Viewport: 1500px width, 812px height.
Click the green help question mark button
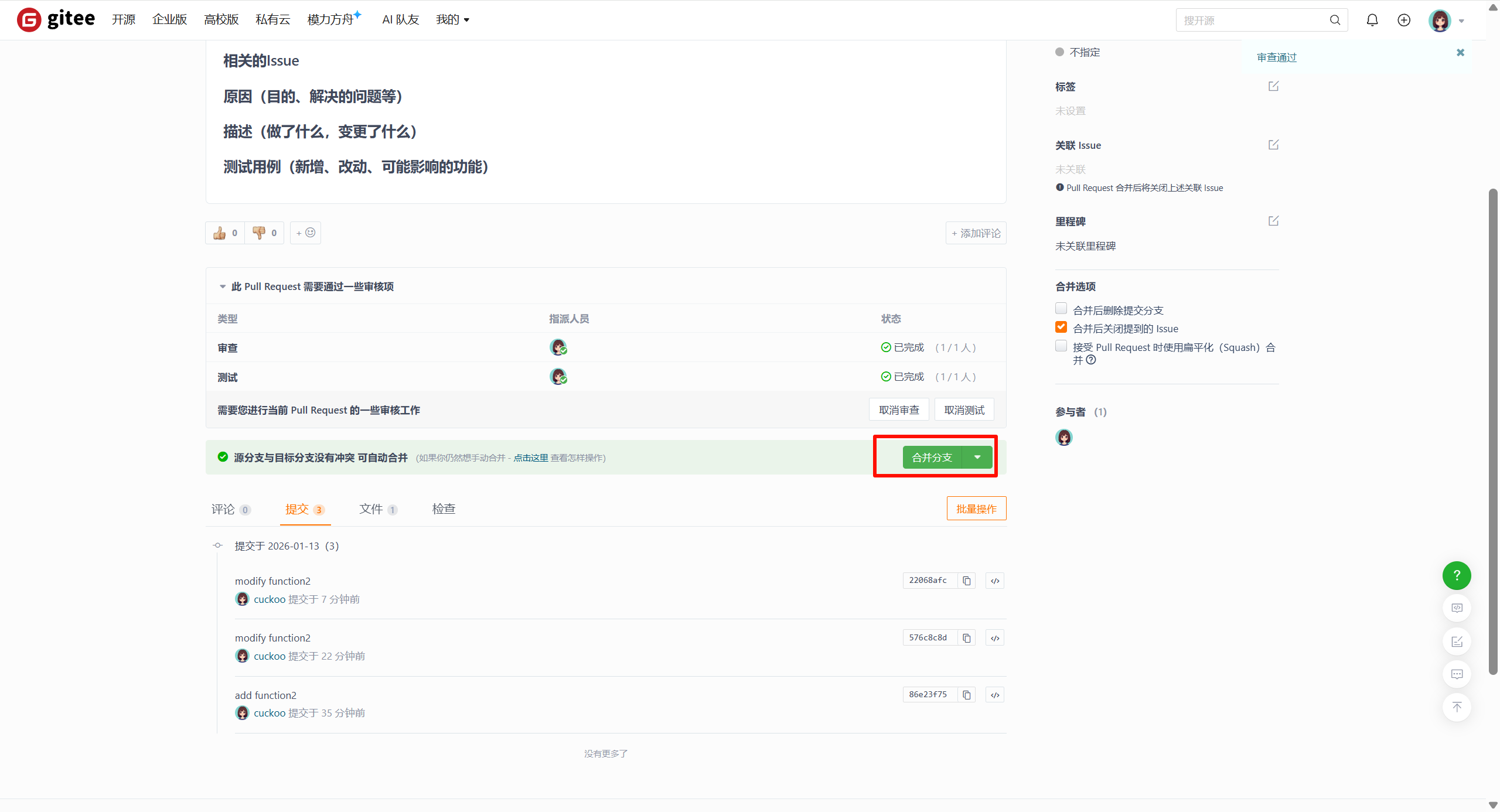click(x=1456, y=576)
